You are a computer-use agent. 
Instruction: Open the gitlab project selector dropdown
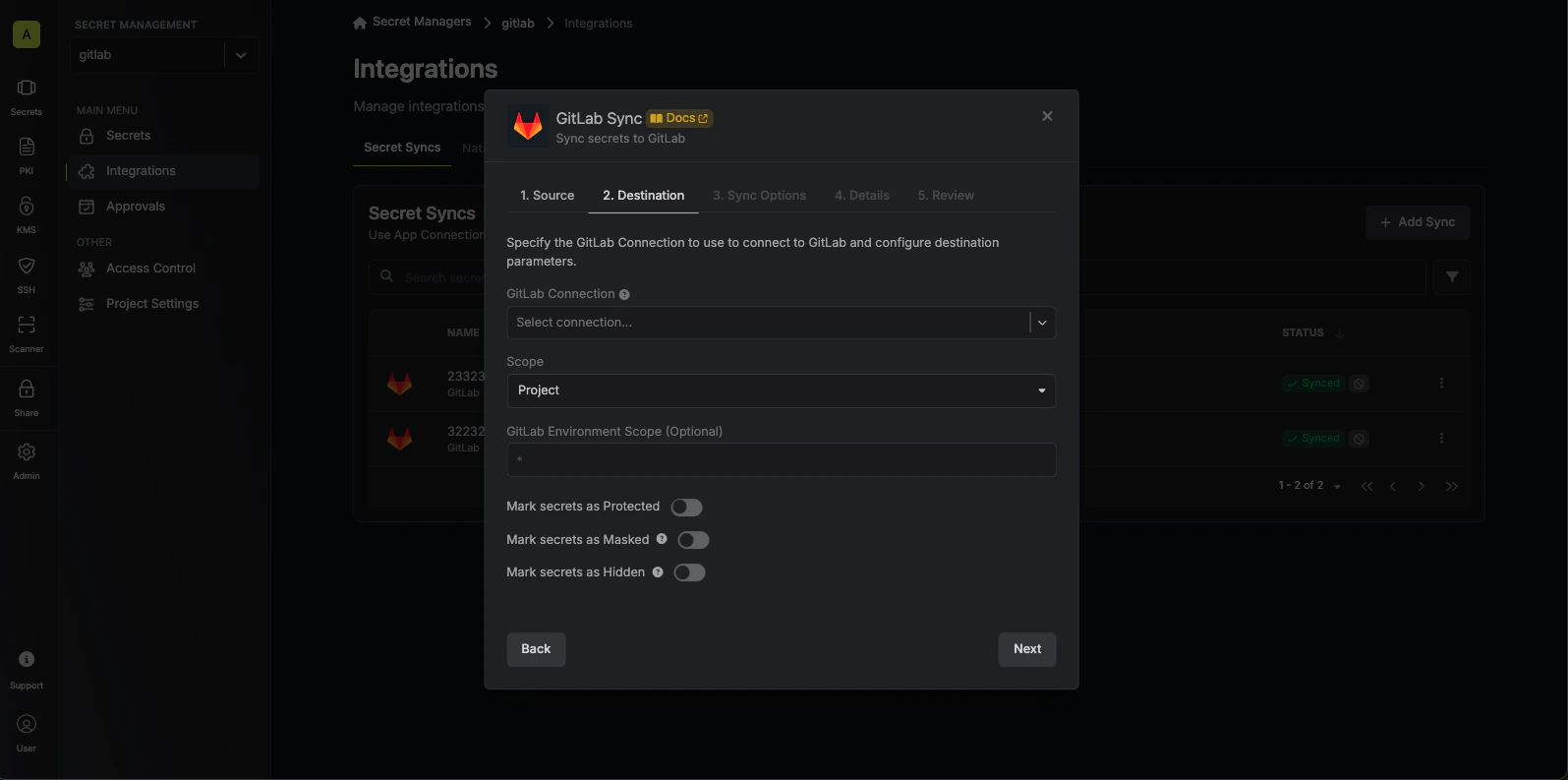pos(164,55)
